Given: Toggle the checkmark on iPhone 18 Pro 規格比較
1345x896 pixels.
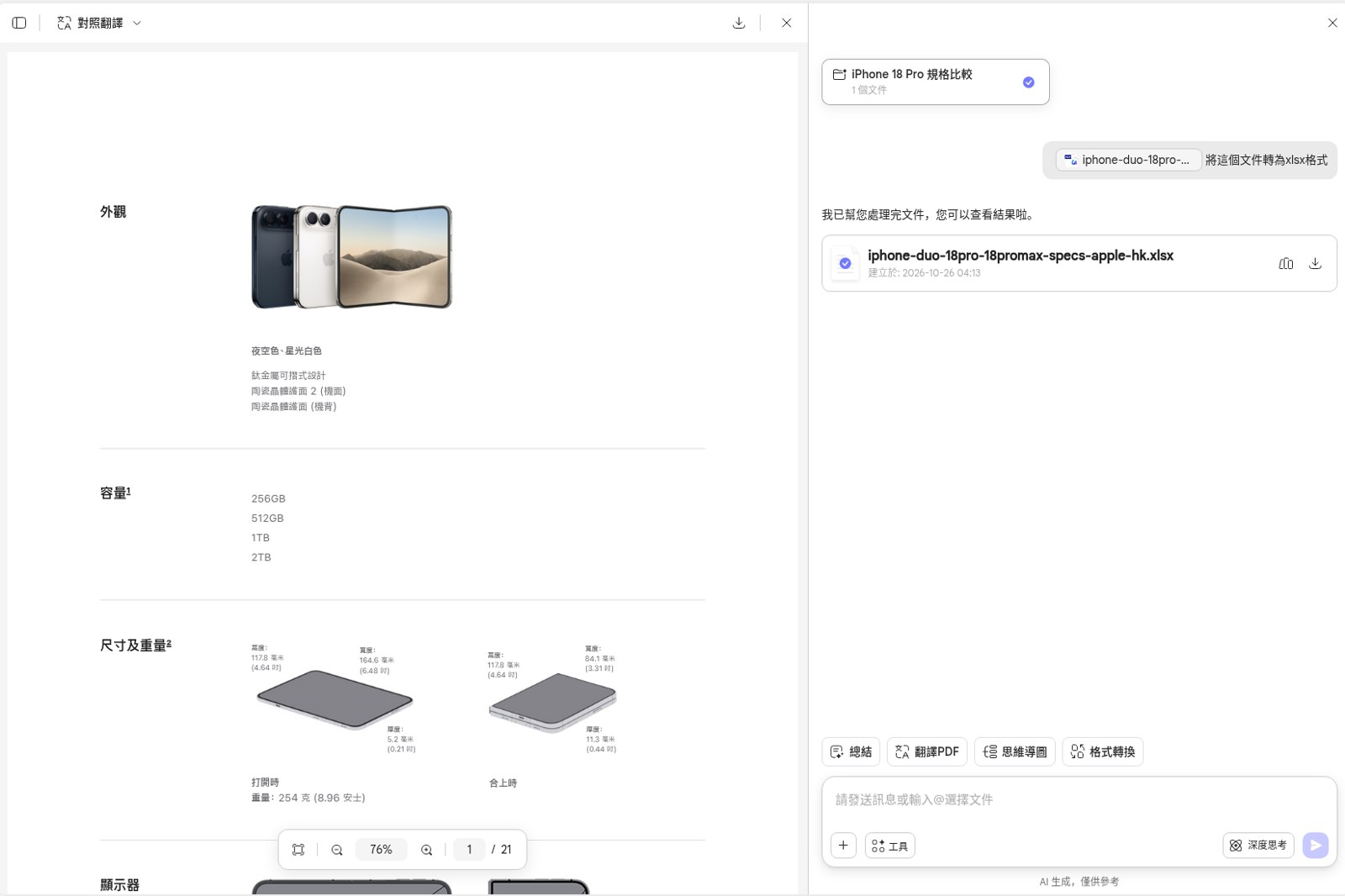Looking at the screenshot, I should point(1028,82).
